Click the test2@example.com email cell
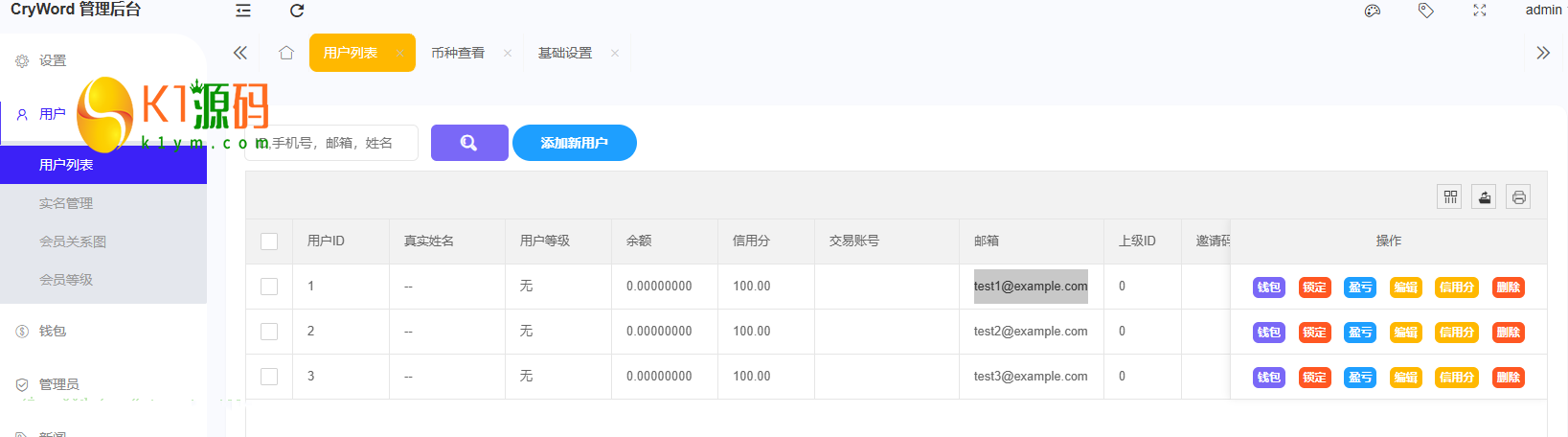Image resolution: width=1568 pixels, height=437 pixels. (1031, 332)
